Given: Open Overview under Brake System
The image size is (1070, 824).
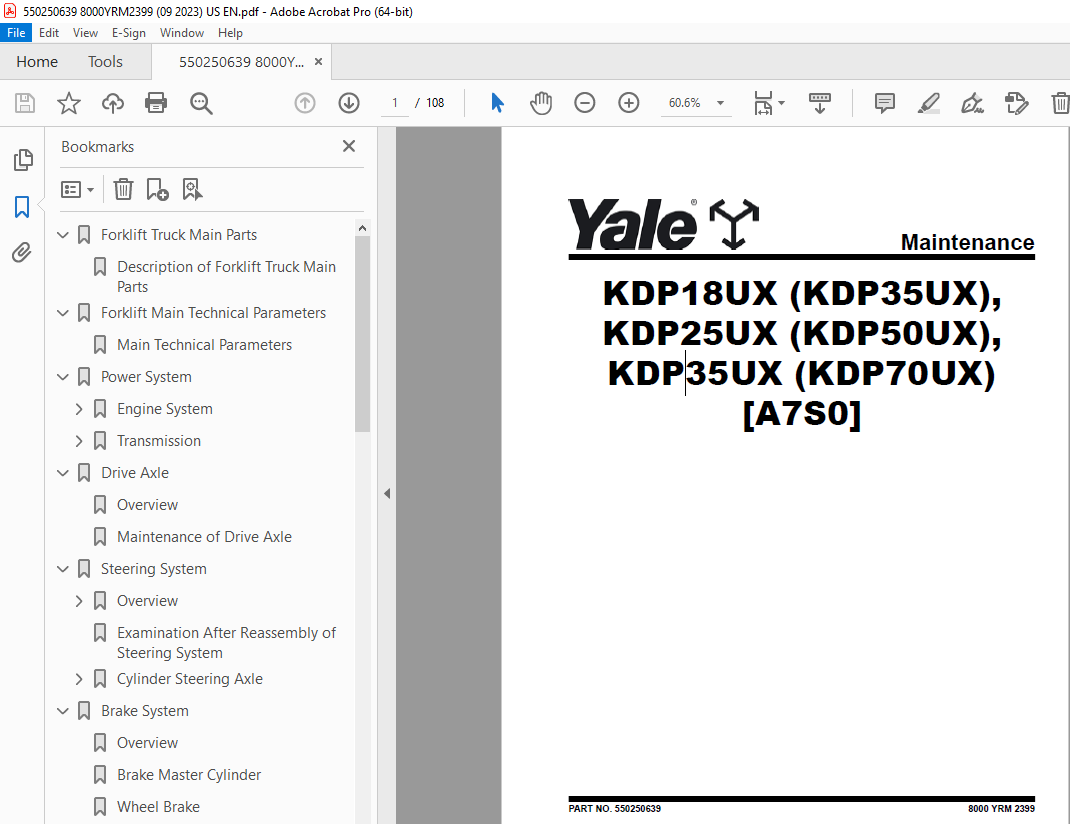Looking at the screenshot, I should point(147,744).
